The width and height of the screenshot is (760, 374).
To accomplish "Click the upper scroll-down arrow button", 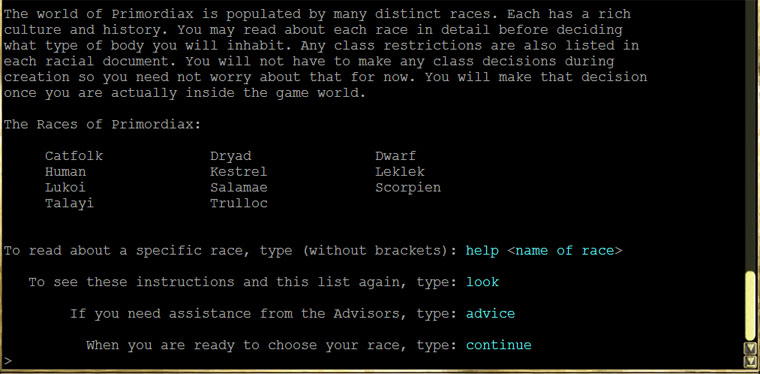I will [x=750, y=348].
